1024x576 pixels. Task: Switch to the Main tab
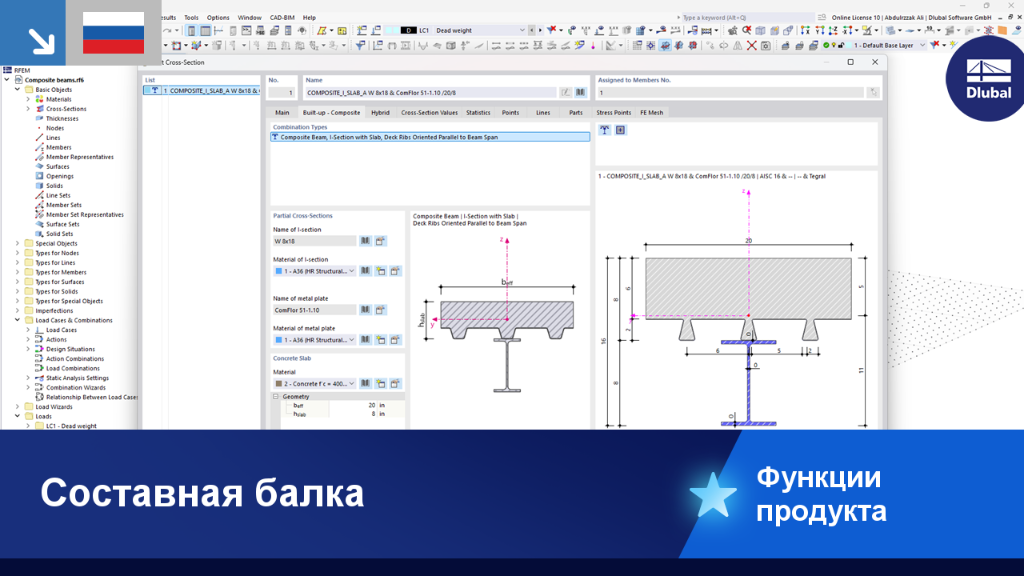[282, 112]
